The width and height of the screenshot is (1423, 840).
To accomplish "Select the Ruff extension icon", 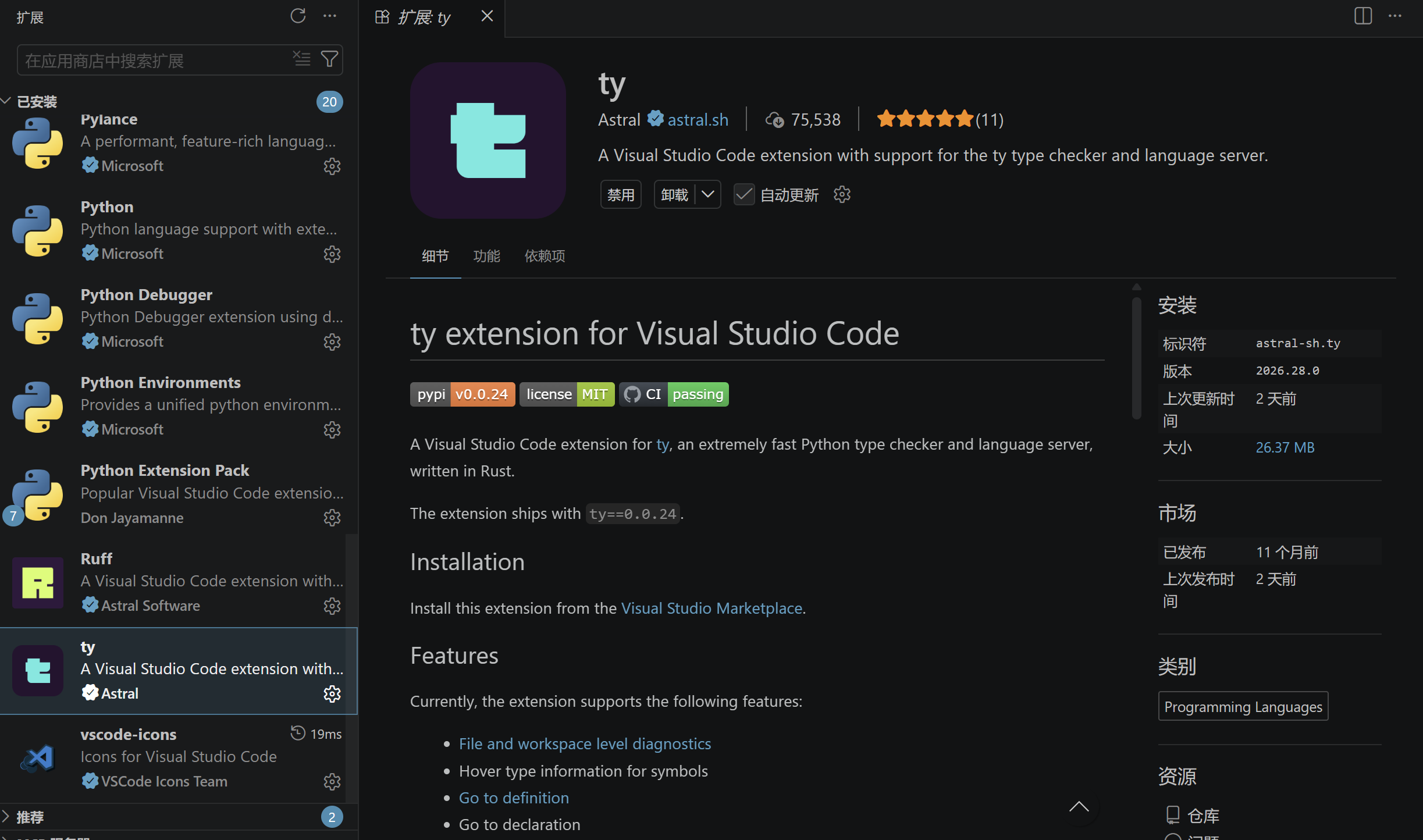I will tap(37, 582).
